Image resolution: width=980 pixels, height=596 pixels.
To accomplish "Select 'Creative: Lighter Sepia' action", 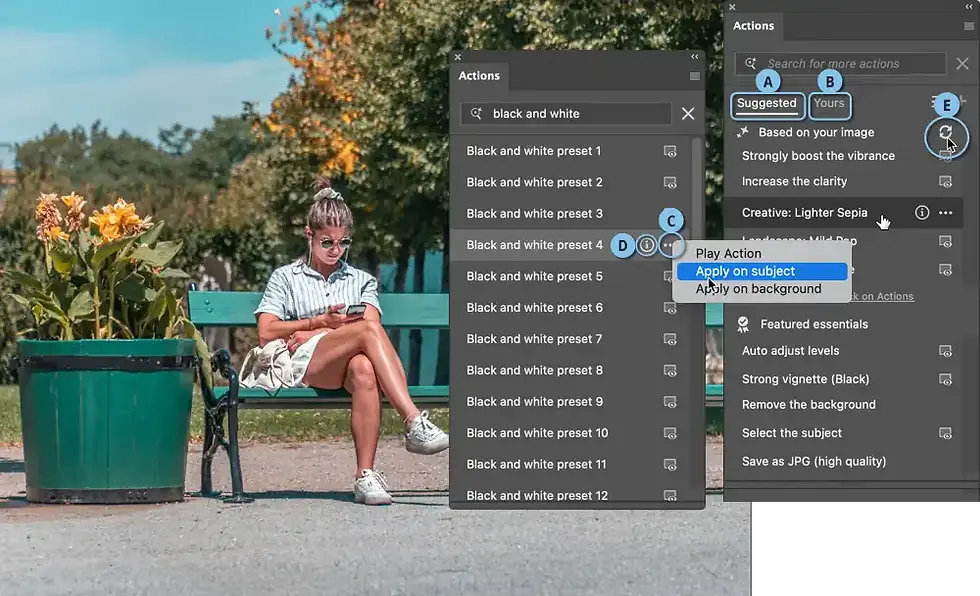I will coord(804,213).
